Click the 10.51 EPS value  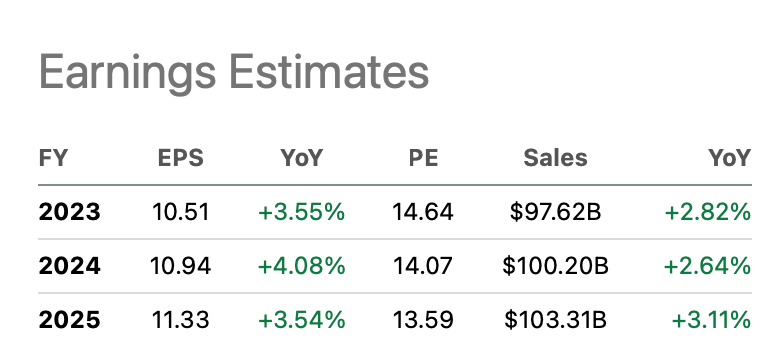pos(181,212)
